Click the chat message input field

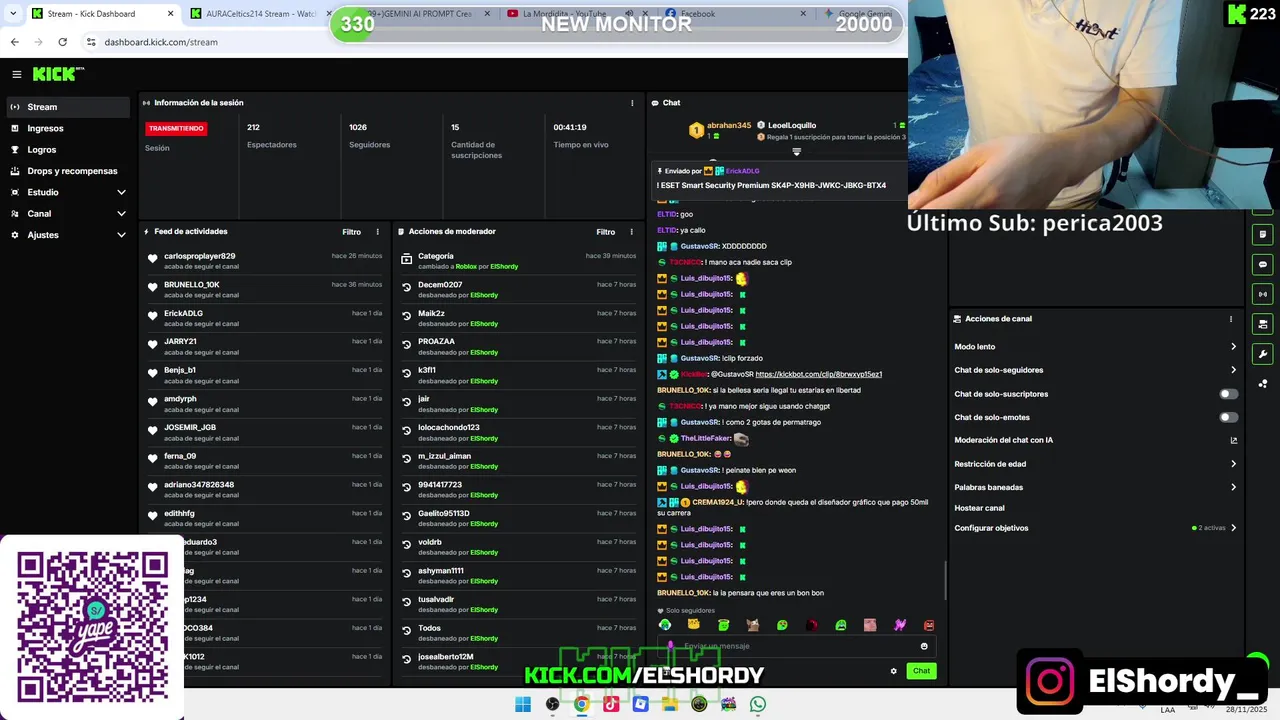pos(797,646)
